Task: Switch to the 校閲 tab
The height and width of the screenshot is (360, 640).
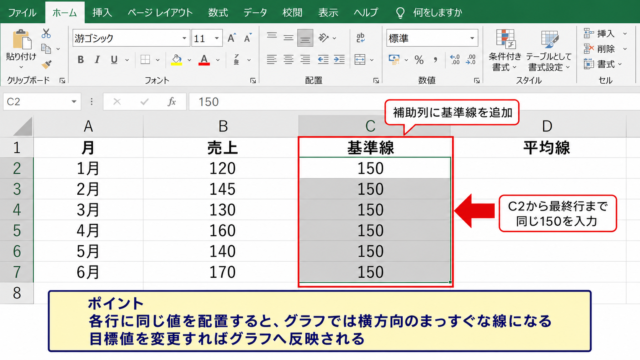Action: (292, 13)
